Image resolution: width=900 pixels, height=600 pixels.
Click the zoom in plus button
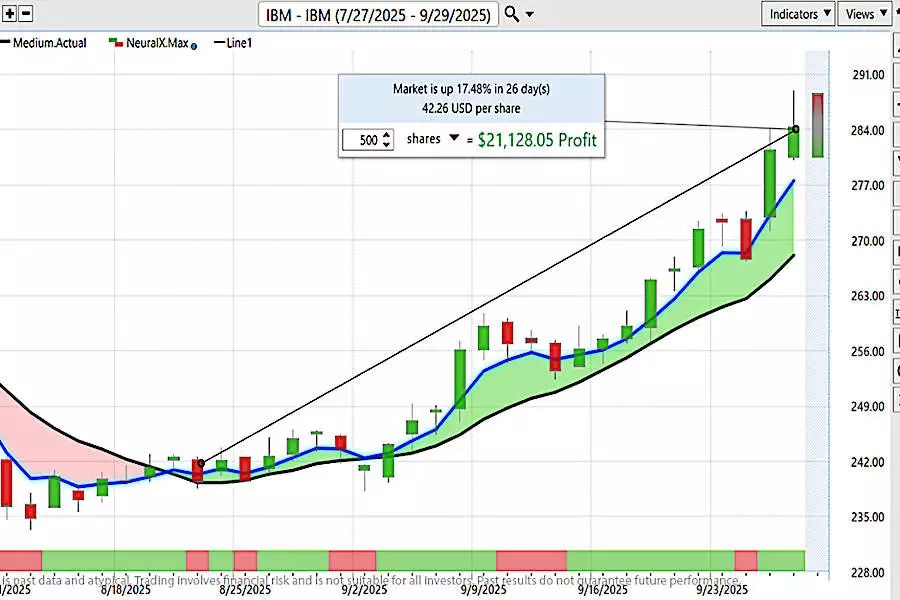pos(10,14)
